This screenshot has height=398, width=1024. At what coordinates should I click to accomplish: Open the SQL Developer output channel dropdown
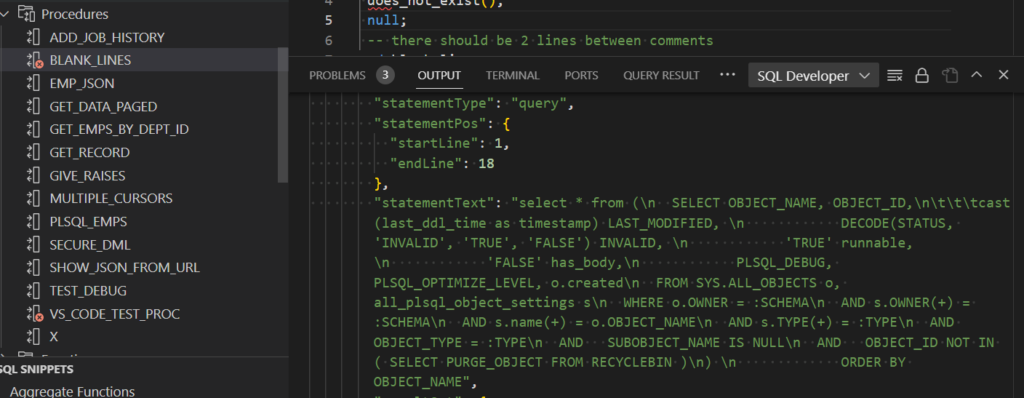[813, 76]
